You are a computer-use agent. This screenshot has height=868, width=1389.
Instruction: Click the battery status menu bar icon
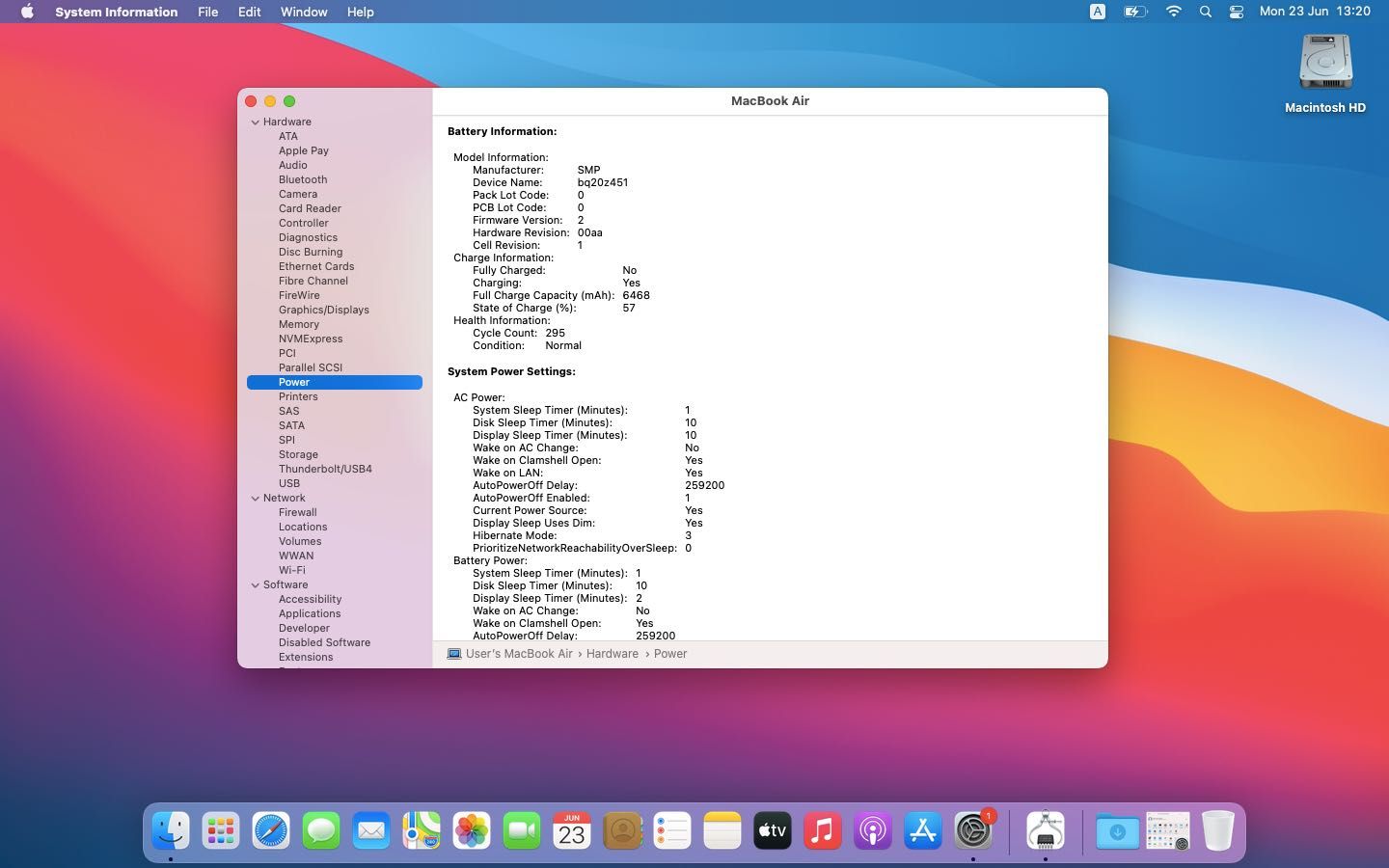pos(1135,12)
